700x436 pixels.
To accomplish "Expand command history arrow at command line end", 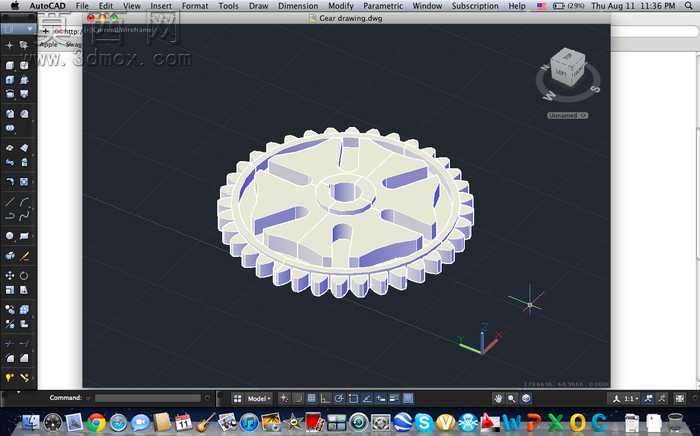I will 207,398.
